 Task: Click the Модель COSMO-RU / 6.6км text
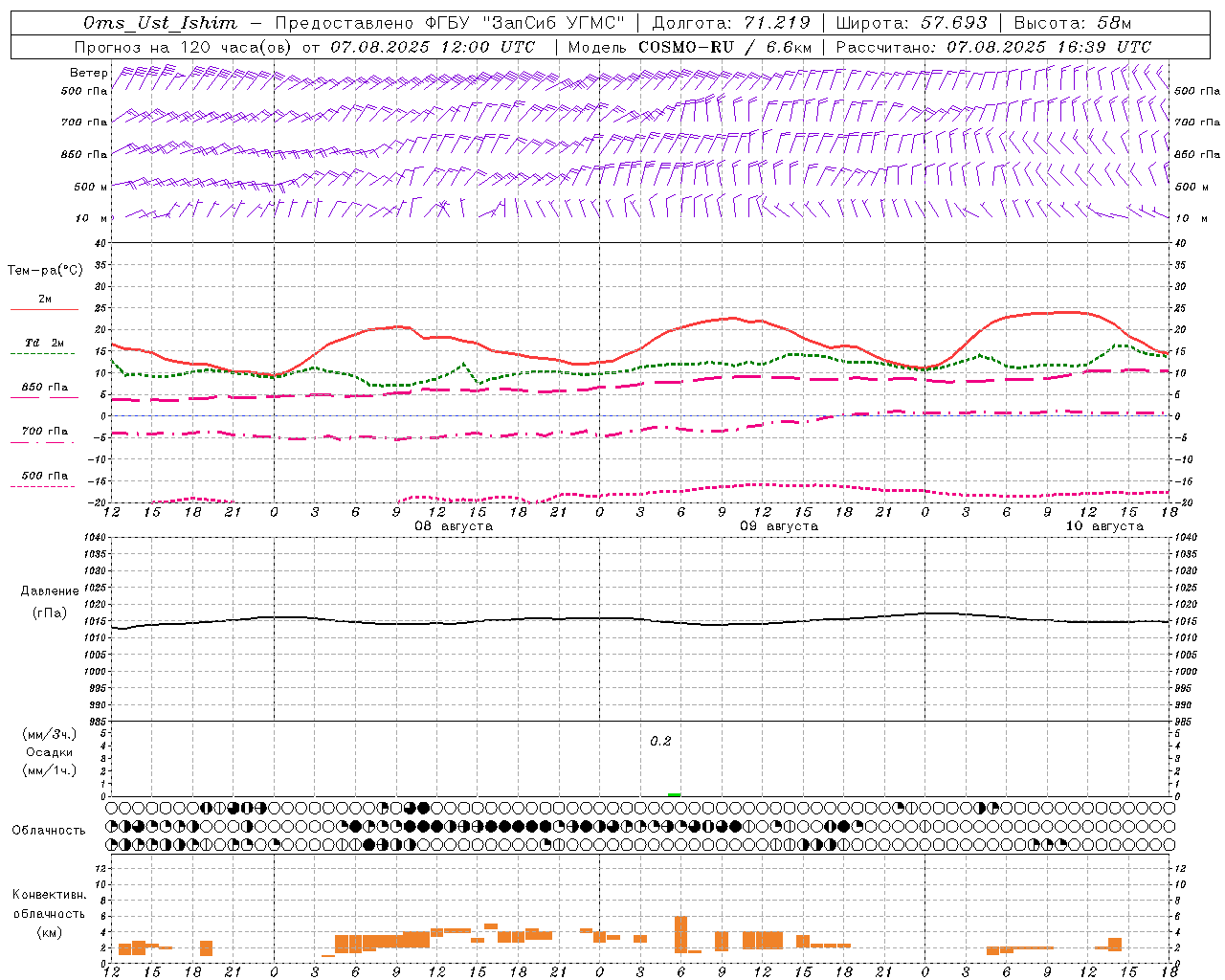[689, 47]
